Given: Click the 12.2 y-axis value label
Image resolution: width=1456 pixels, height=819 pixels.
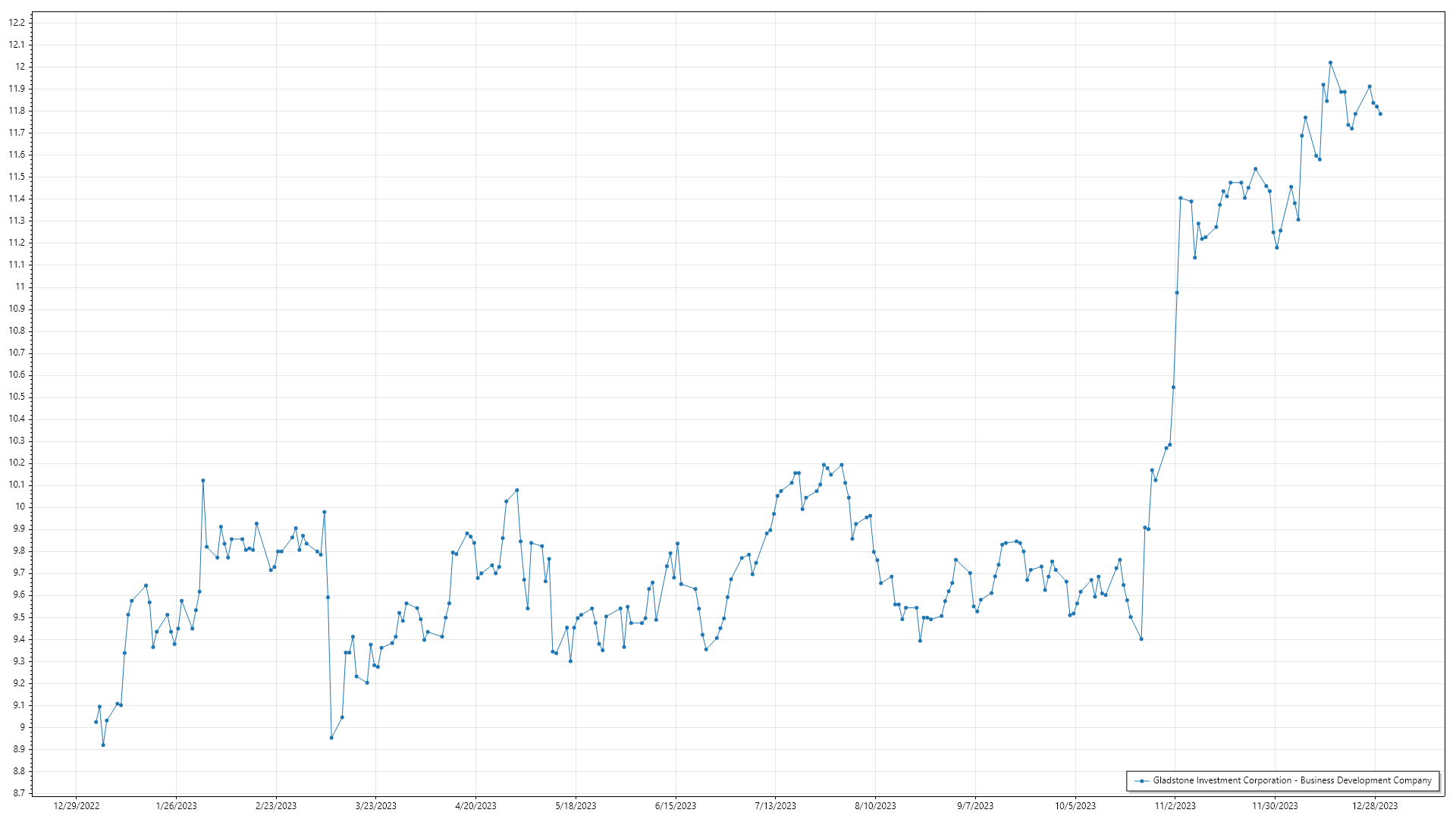Looking at the screenshot, I should 17,23.
